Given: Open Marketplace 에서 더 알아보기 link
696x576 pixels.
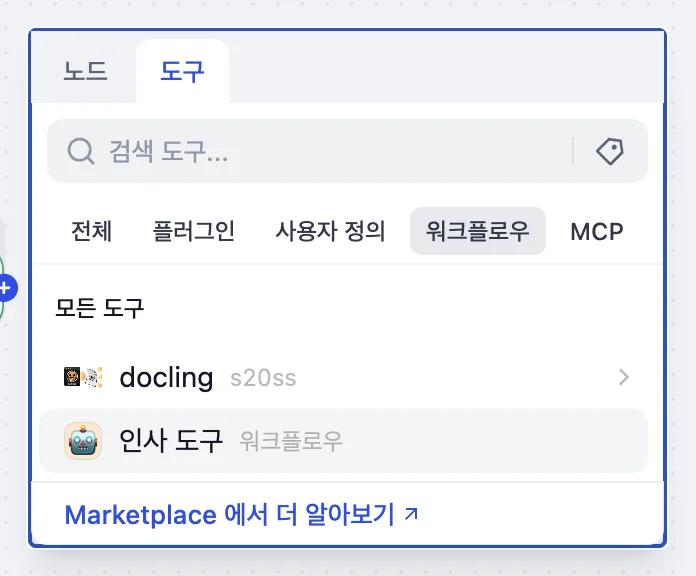Looking at the screenshot, I should [x=231, y=515].
